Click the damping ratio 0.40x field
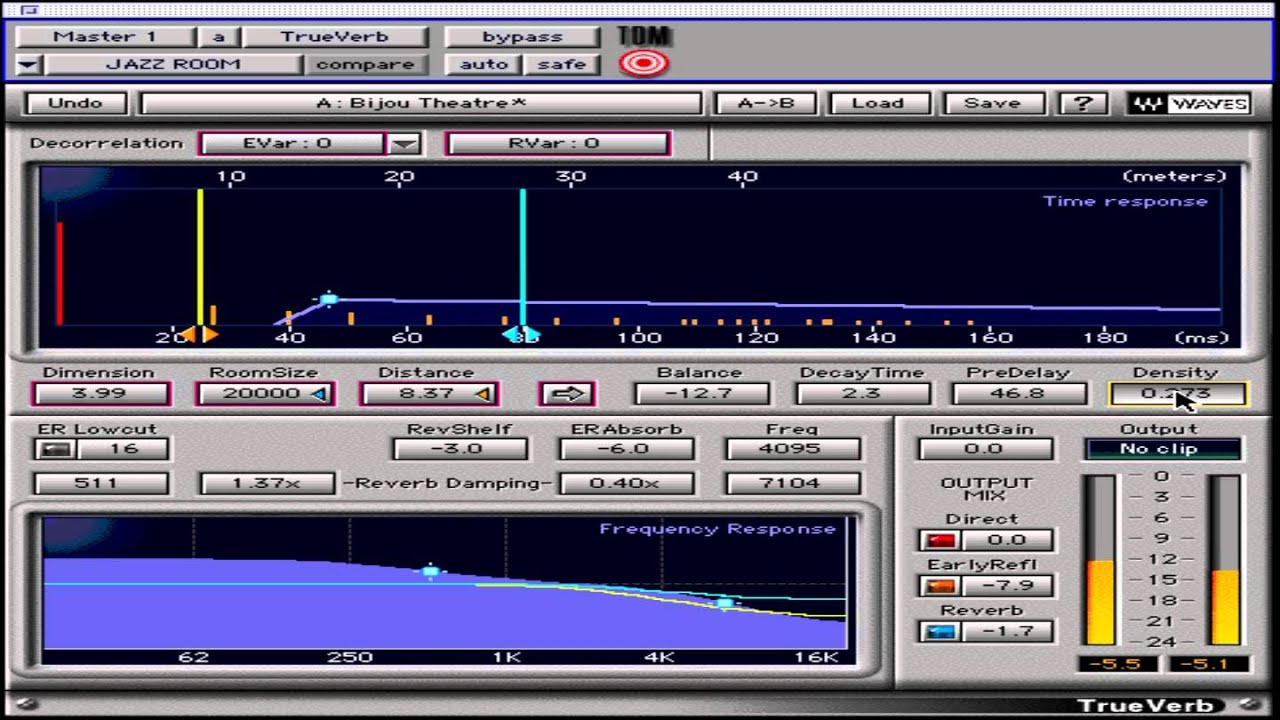1280x720 pixels. click(x=627, y=484)
